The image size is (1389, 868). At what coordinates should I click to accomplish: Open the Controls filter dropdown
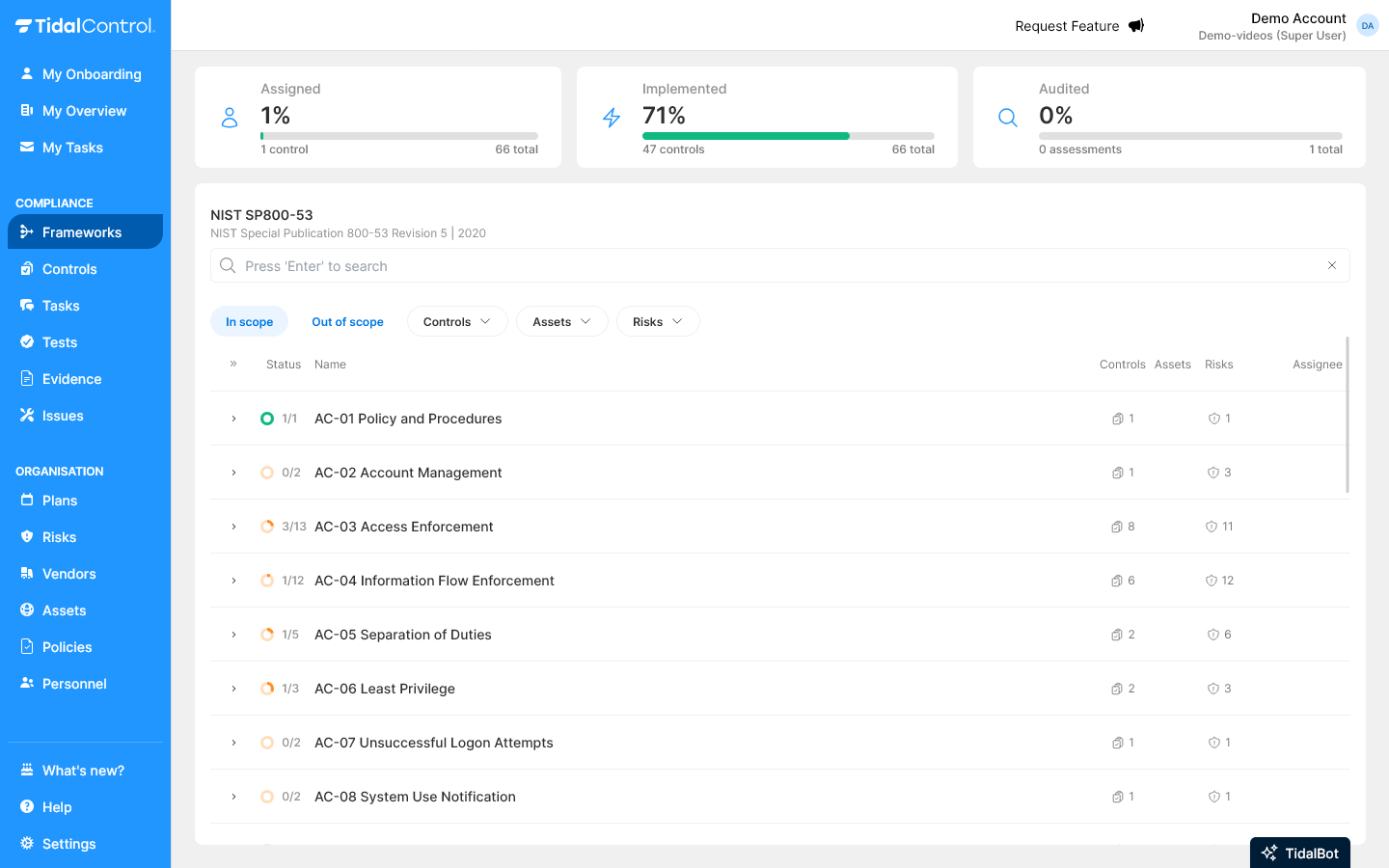457,321
